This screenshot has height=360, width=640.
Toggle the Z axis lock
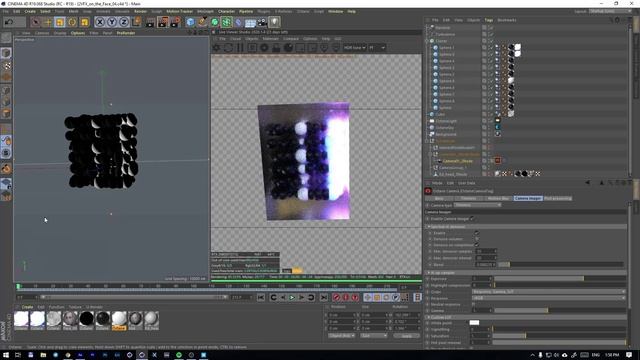click(124, 22)
